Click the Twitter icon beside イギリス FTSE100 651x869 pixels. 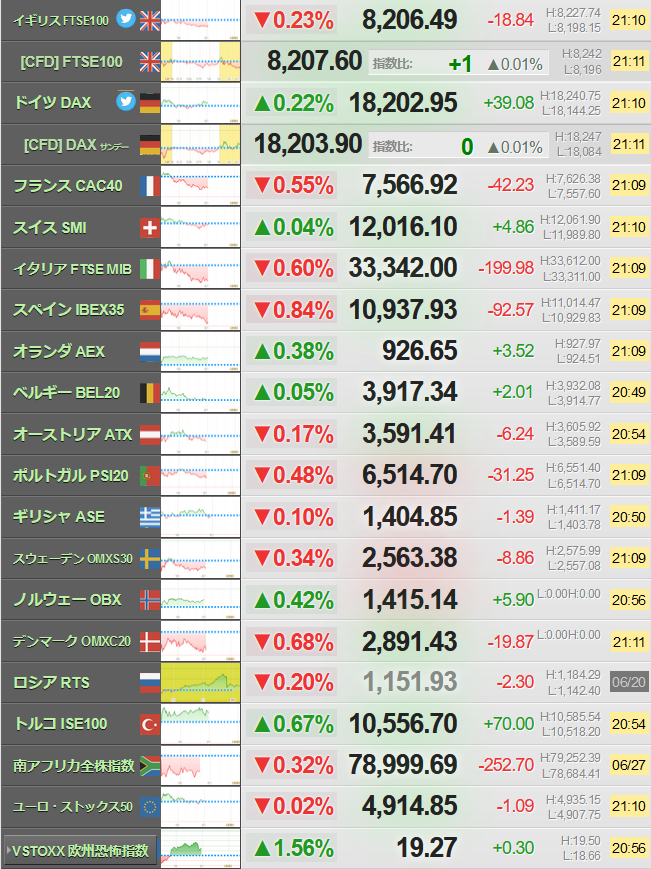126,19
